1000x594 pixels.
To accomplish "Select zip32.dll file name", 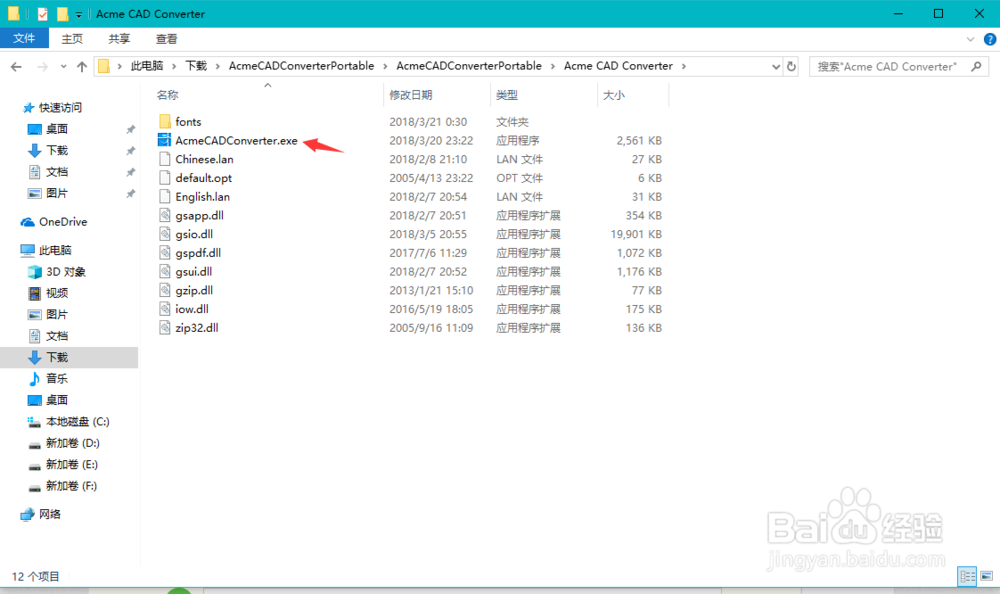I will pyautogui.click(x=196, y=327).
